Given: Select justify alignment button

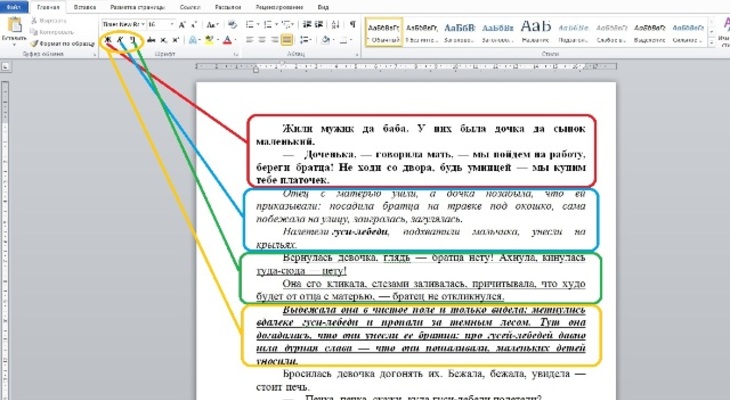Looking at the screenshot, I should [x=287, y=41].
